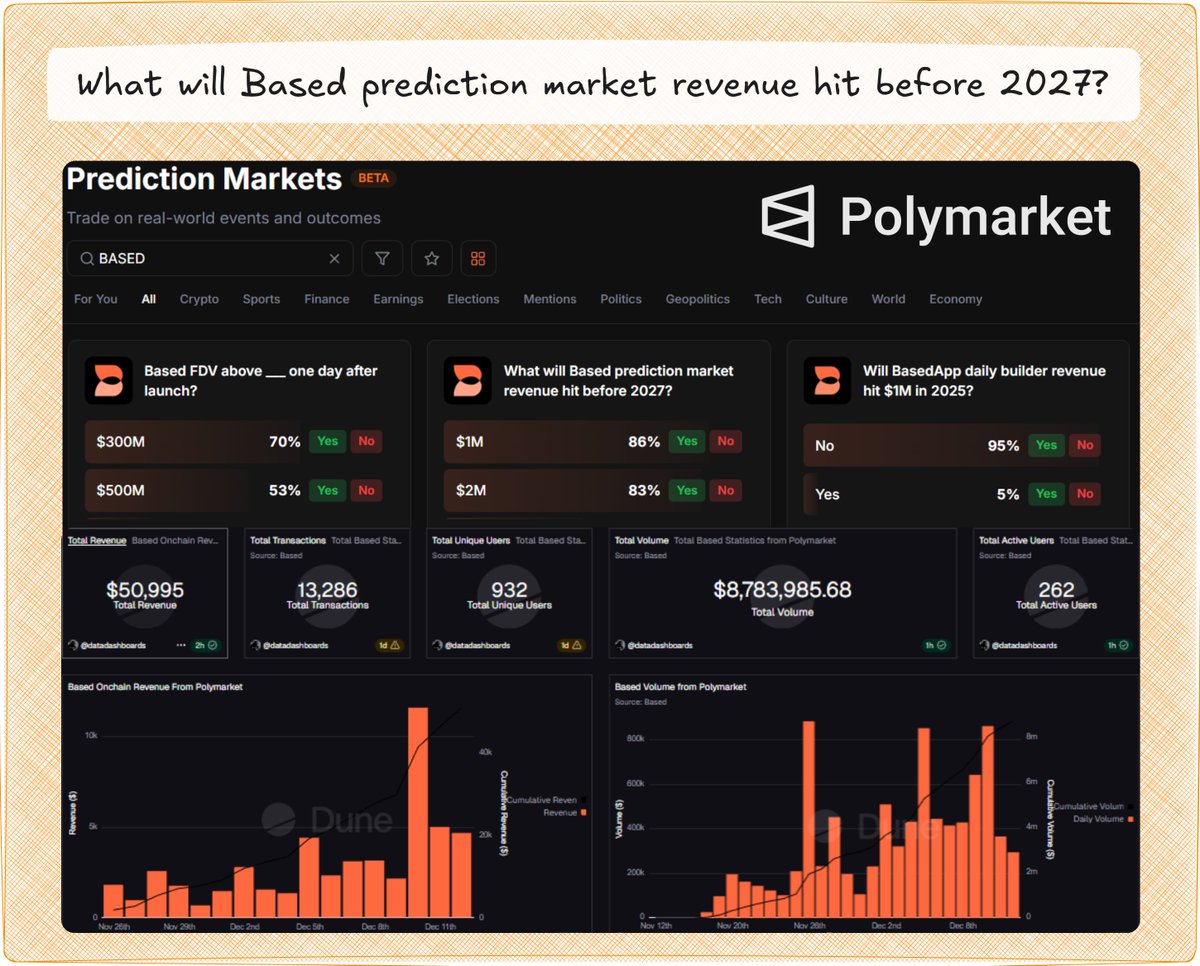Click the 1h status badge on Total Active Users
Screen dimensions: 1200x966
click(1118, 646)
